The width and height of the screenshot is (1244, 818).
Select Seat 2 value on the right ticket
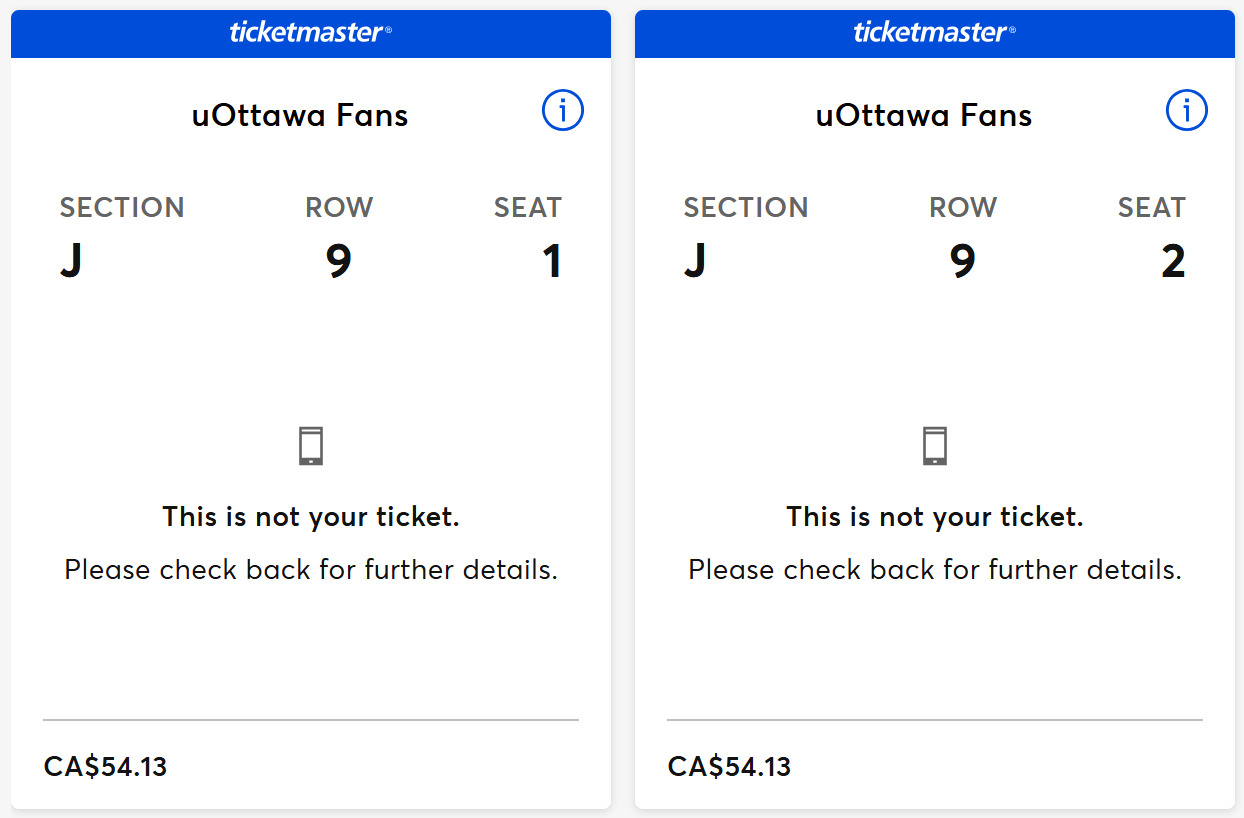[x=1177, y=259]
